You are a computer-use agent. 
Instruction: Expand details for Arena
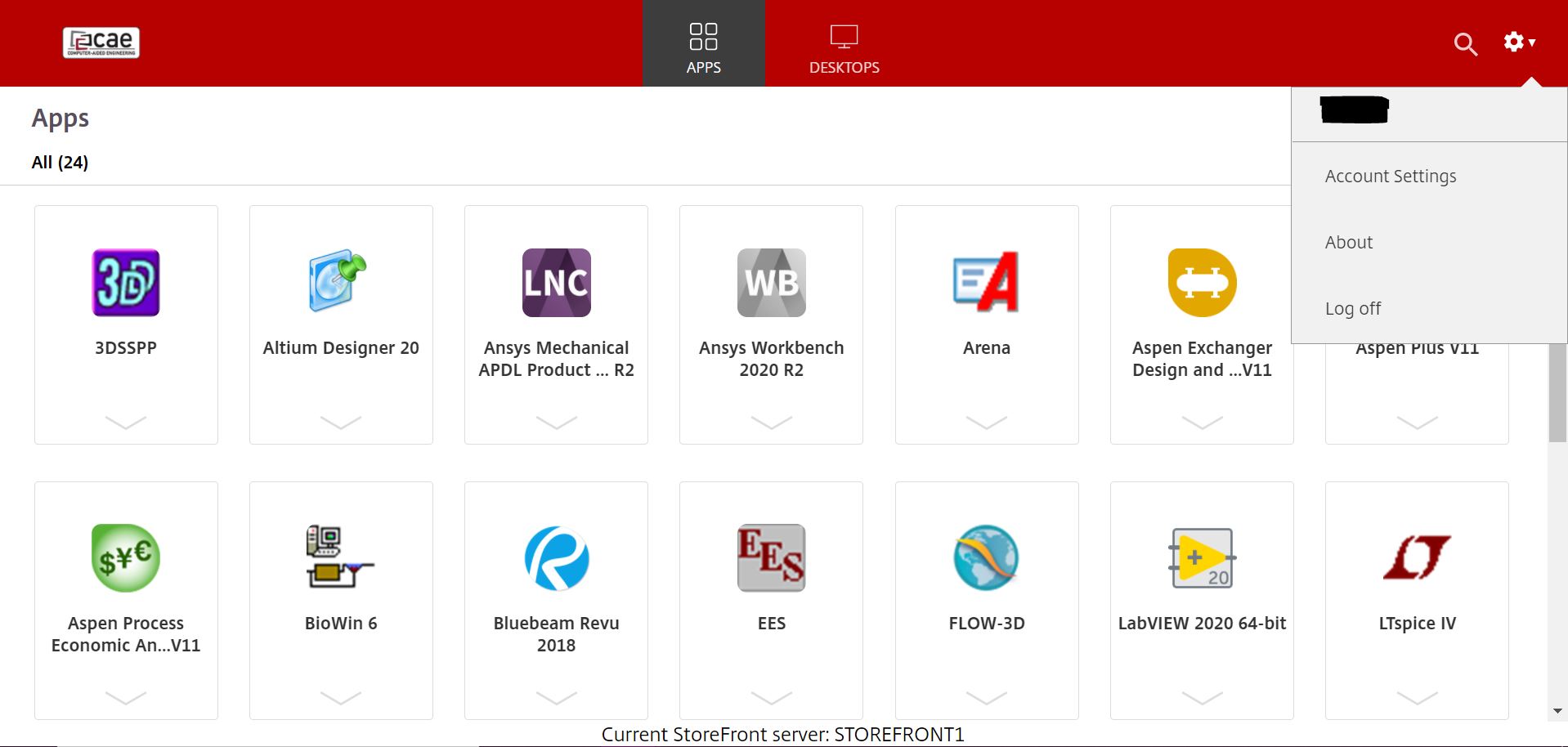click(x=987, y=423)
